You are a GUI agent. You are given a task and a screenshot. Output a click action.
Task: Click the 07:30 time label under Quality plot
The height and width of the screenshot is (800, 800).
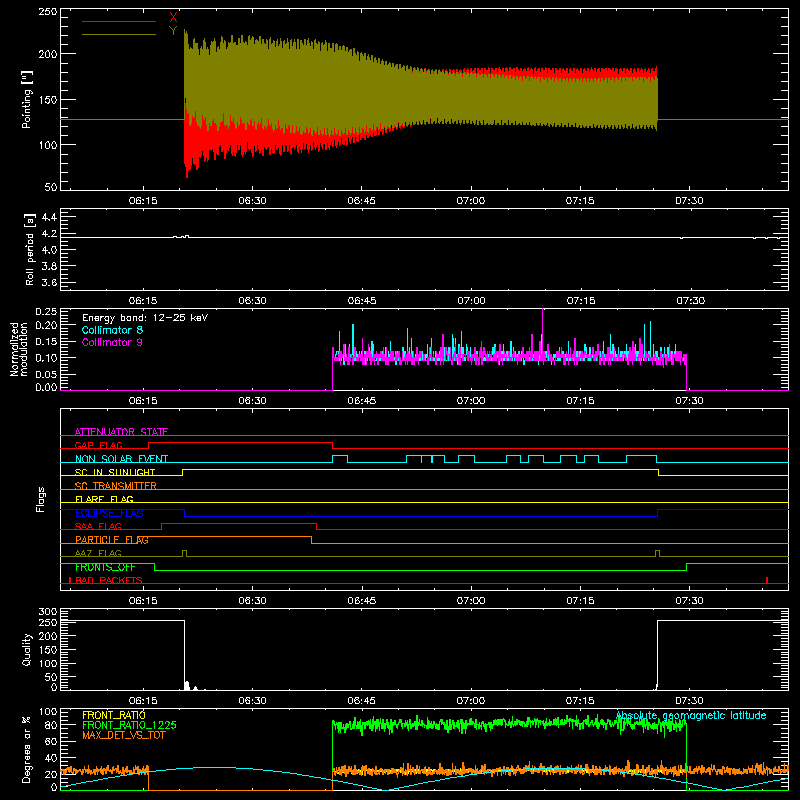pos(689,701)
